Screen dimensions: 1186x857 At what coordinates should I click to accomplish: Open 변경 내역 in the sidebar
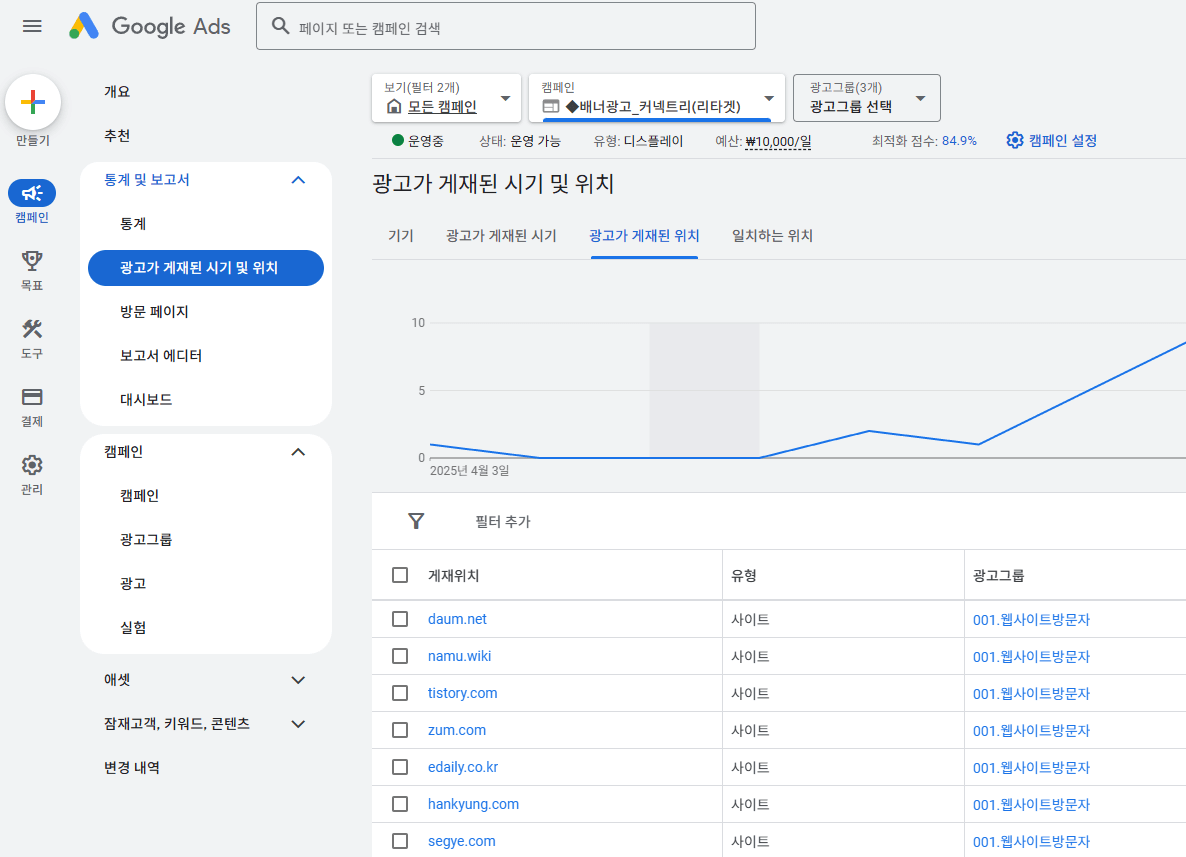tap(132, 768)
